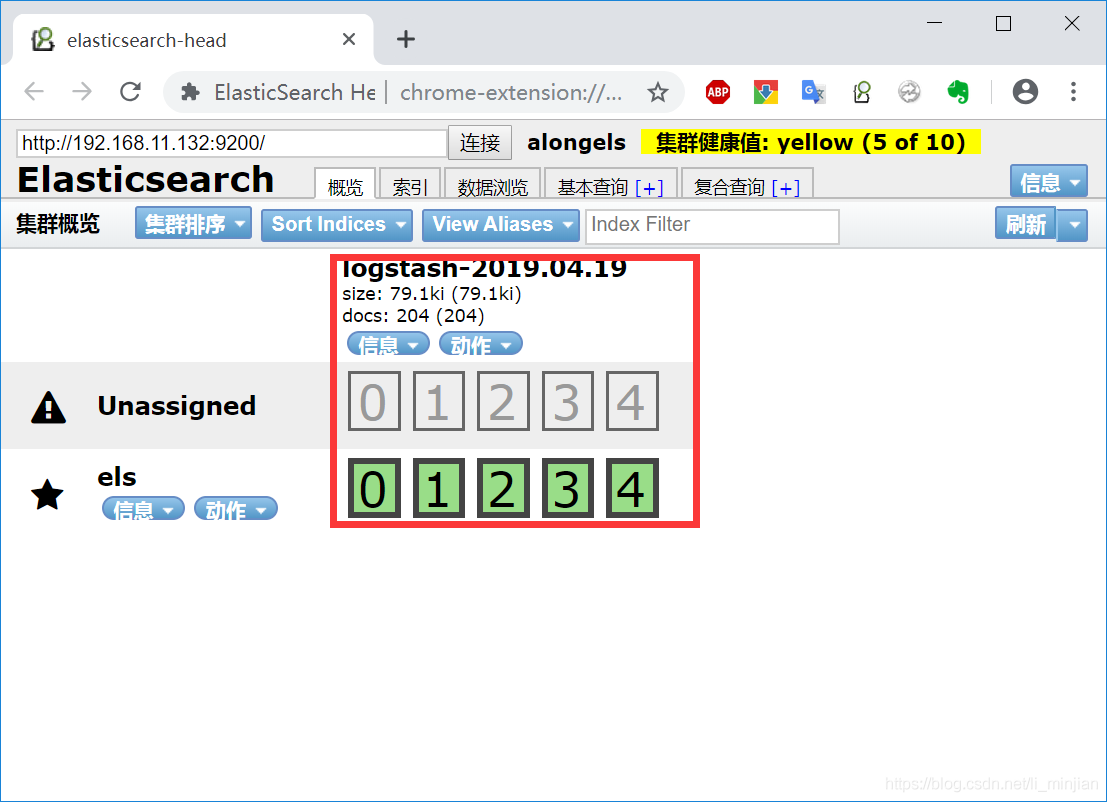Screen dimensions: 1107x802
Task: Select the elasticsearch-head browser tab
Action: pyautogui.click(x=193, y=40)
